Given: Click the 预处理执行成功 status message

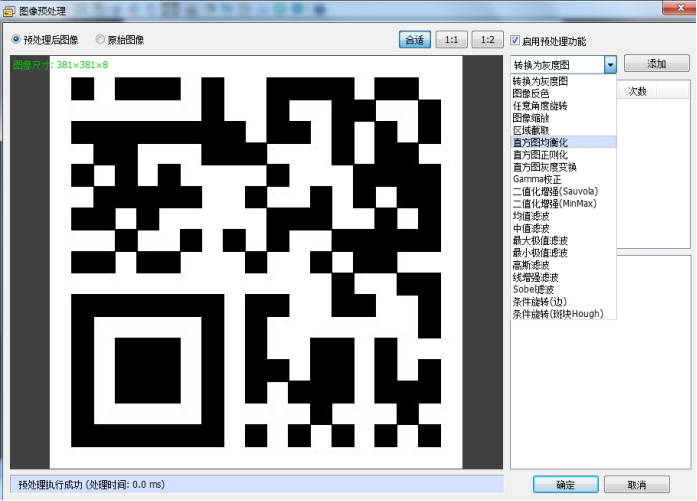Looking at the screenshot, I should pos(92,484).
